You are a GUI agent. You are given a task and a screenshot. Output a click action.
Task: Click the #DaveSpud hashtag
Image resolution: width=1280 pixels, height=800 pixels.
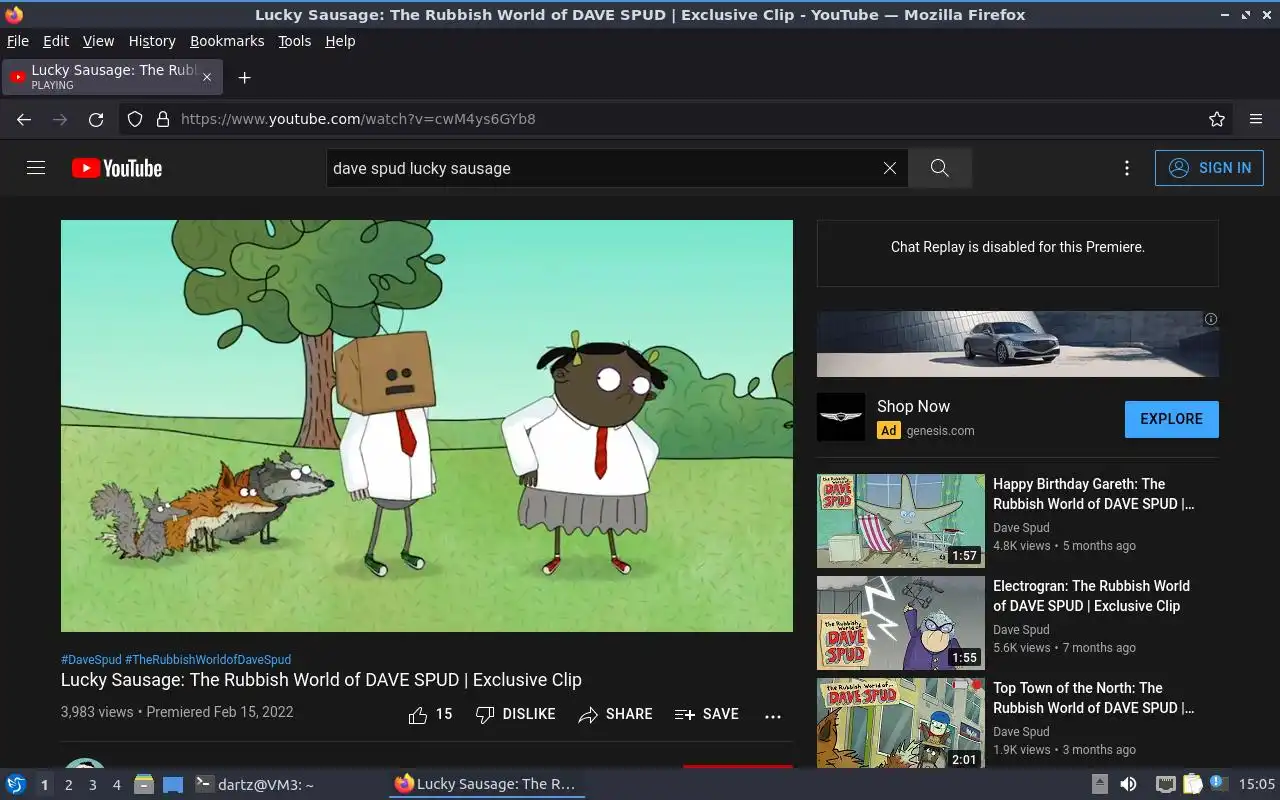[91, 660]
